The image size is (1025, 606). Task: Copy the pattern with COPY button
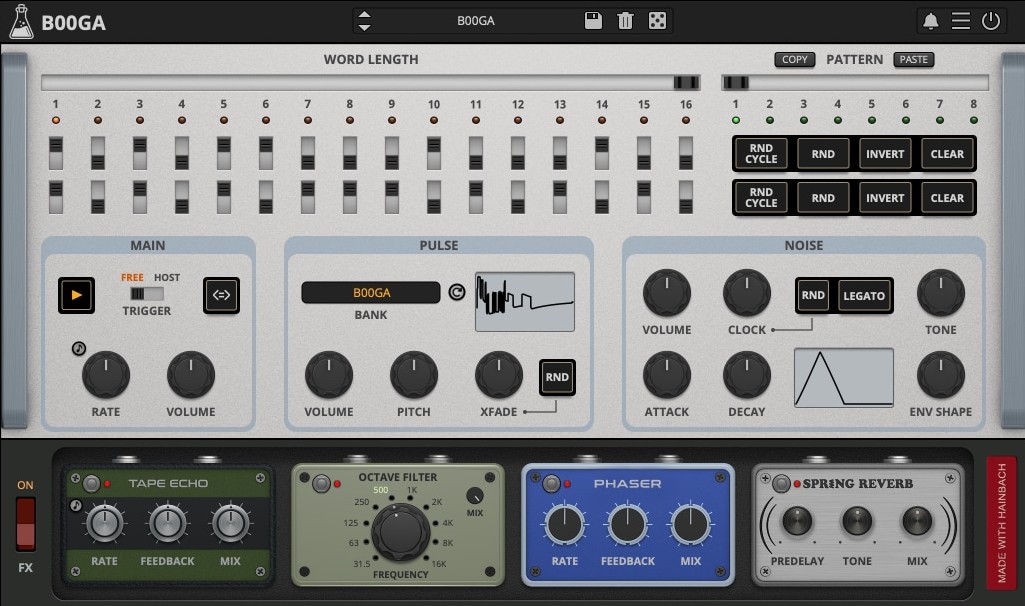point(794,59)
